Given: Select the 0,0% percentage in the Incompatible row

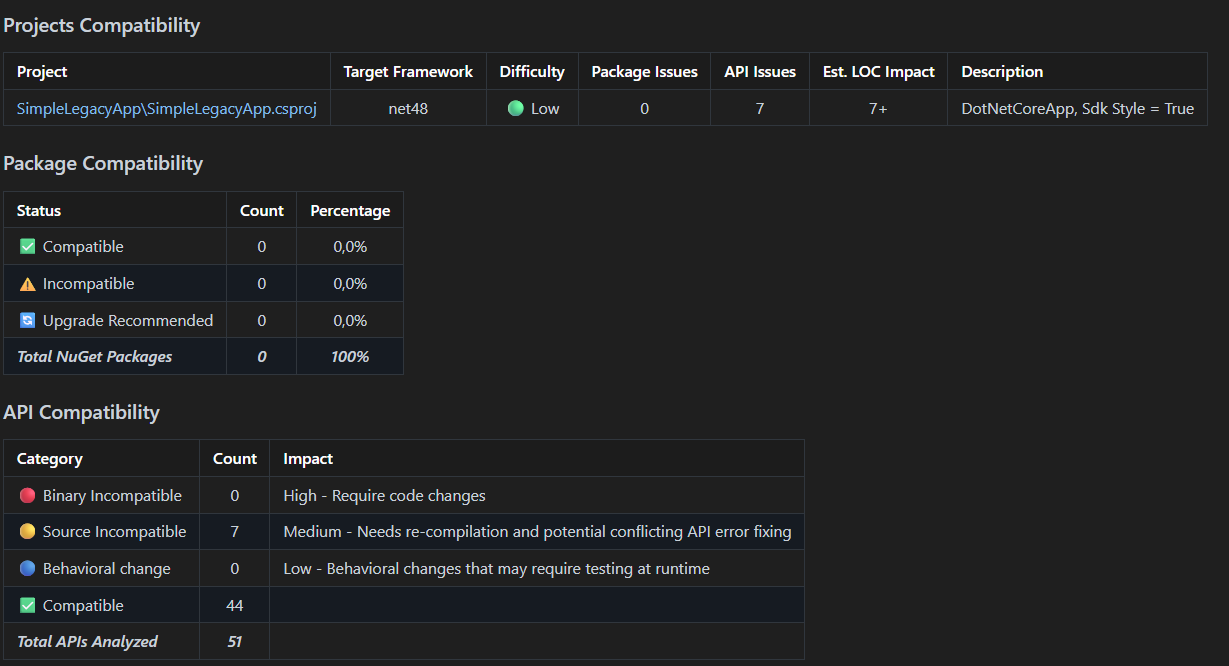Looking at the screenshot, I should (x=350, y=284).
